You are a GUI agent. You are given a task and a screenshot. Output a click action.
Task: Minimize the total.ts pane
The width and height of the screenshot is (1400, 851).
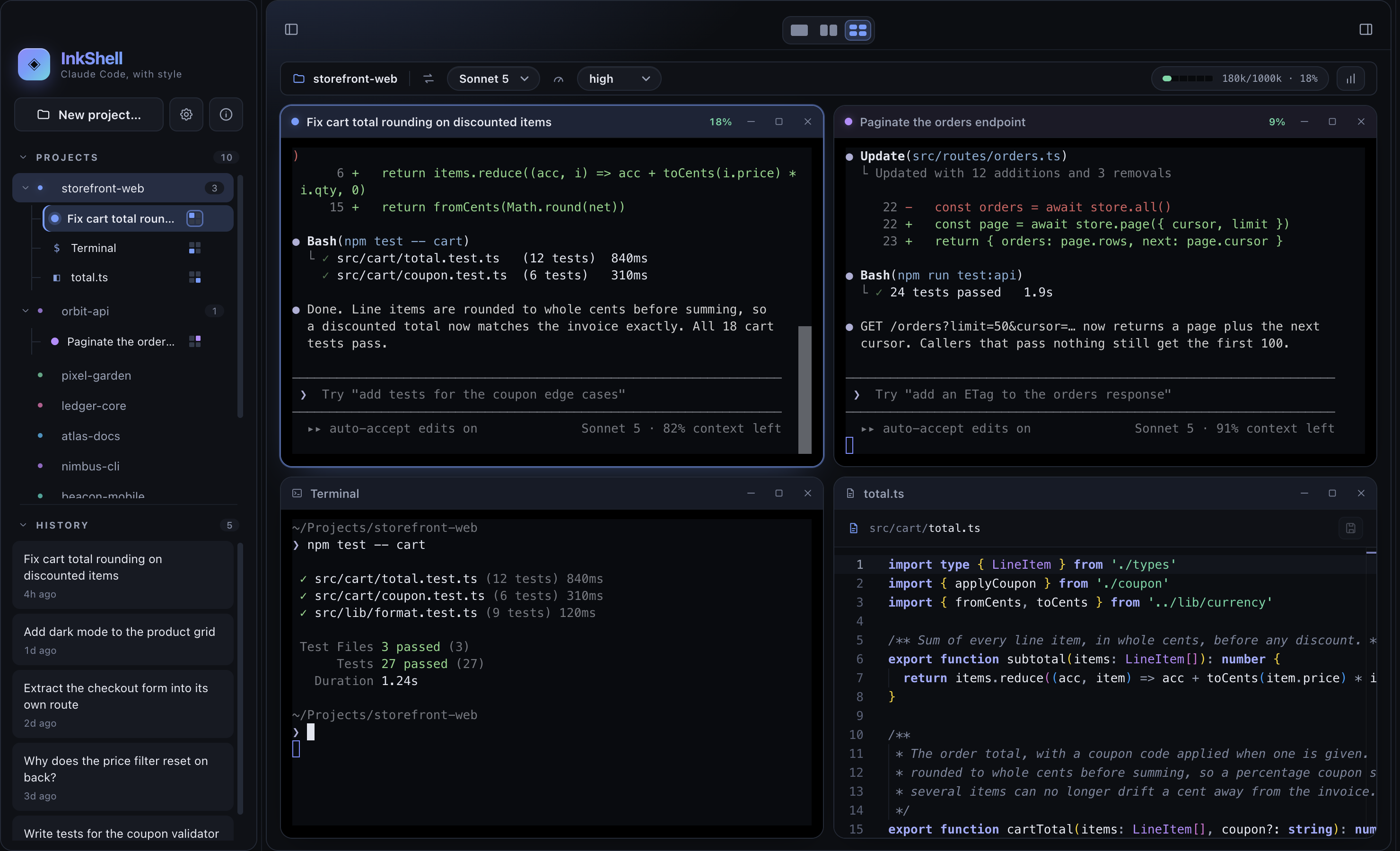coord(1304,493)
